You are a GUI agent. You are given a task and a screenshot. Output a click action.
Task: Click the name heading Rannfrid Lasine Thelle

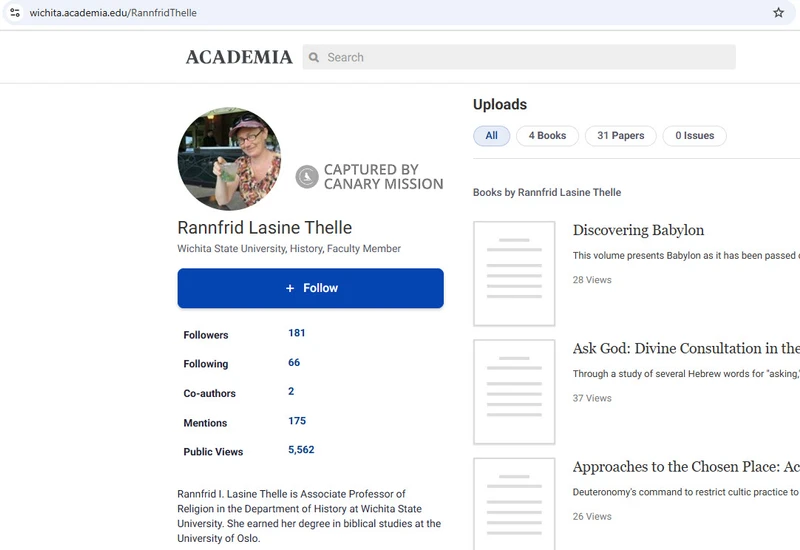[x=264, y=228]
